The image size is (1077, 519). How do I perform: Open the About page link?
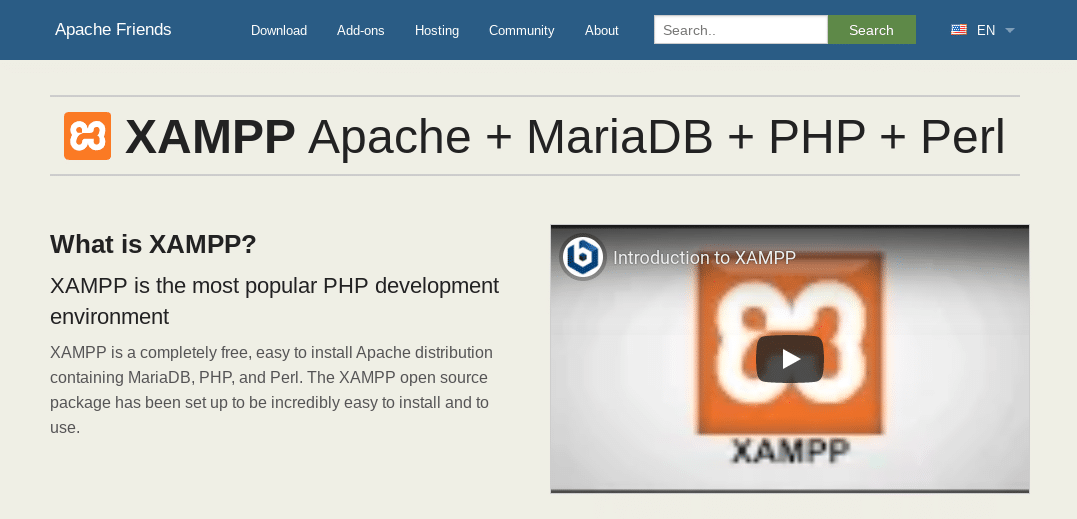pyautogui.click(x=602, y=30)
